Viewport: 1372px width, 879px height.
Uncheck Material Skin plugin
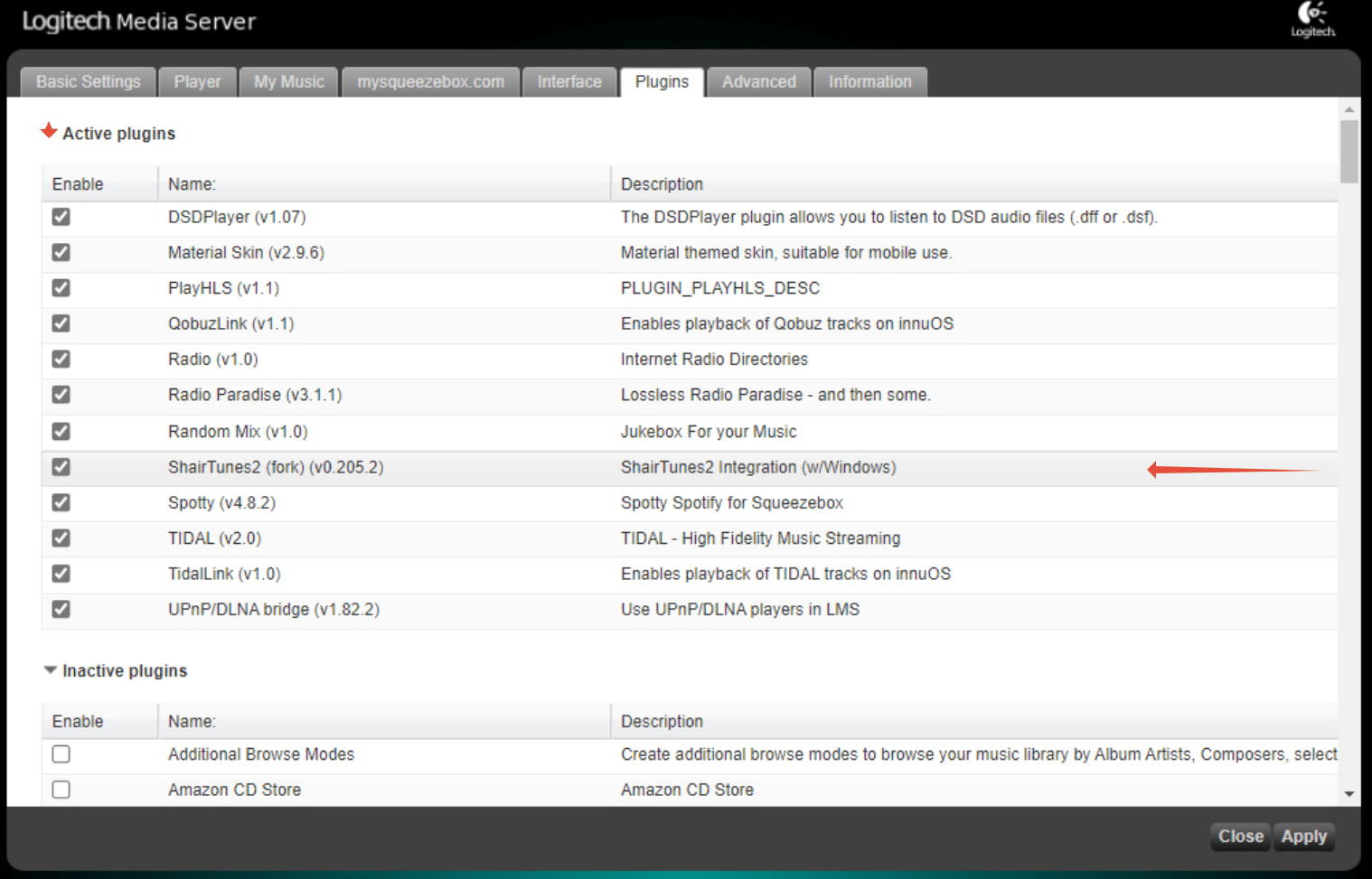click(61, 252)
